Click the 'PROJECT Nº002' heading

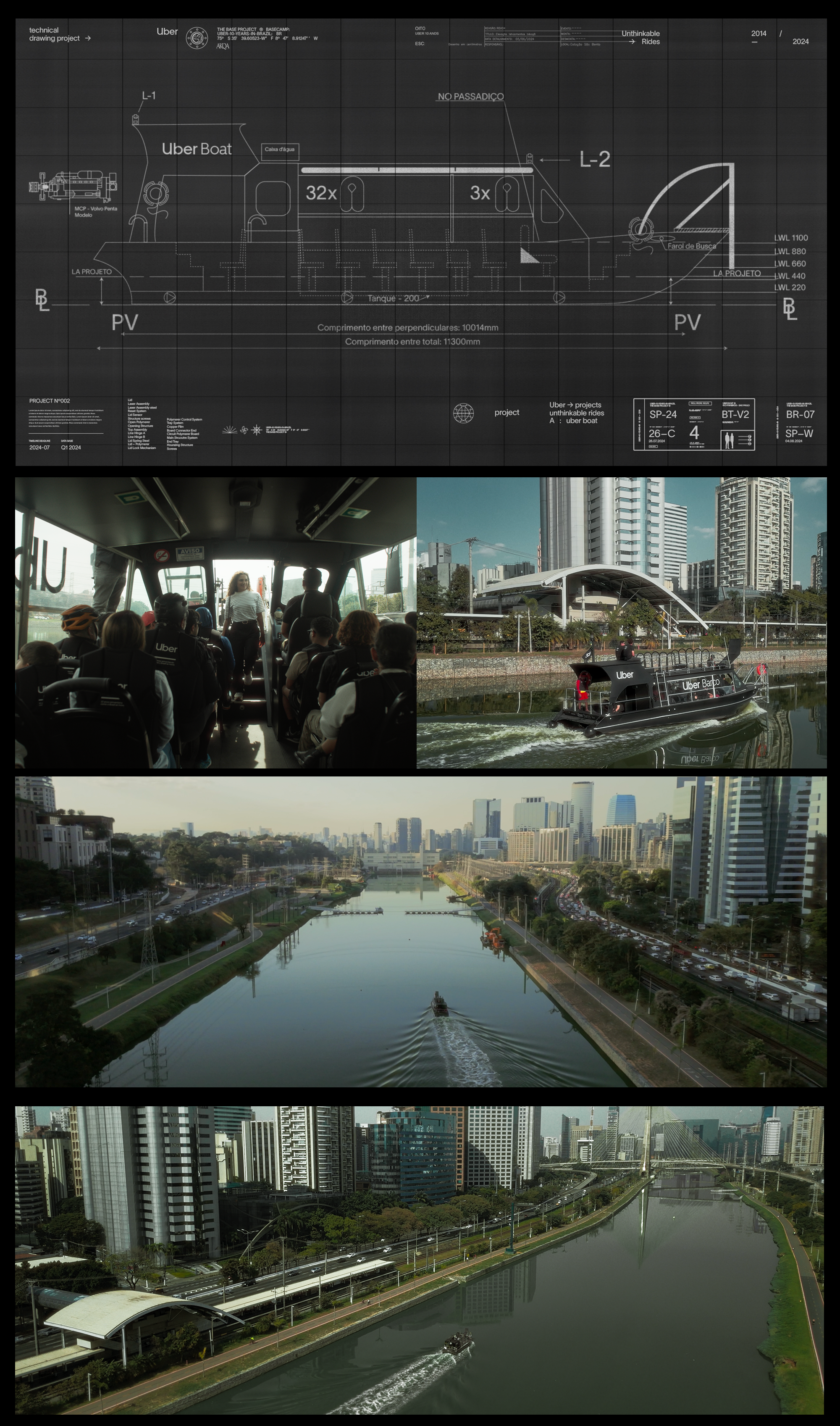point(50,401)
